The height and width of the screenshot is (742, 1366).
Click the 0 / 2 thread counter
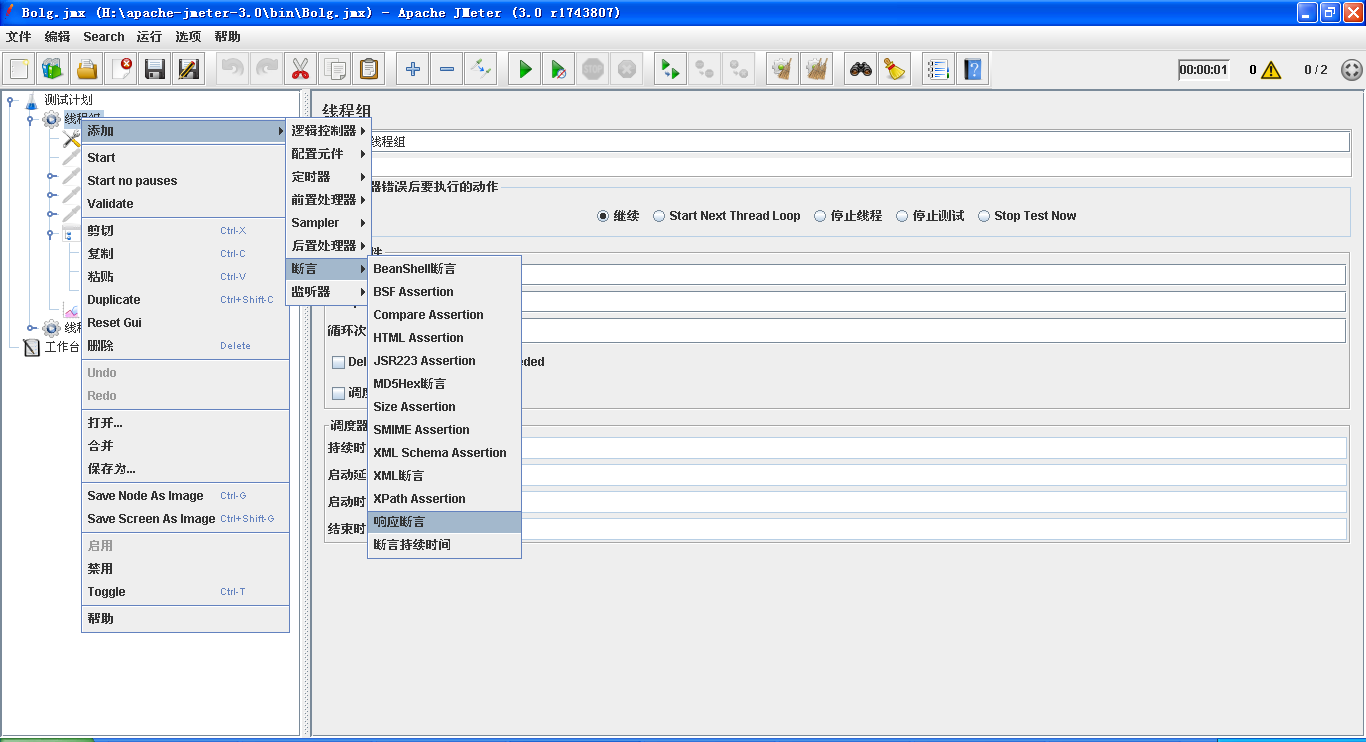pos(1316,70)
